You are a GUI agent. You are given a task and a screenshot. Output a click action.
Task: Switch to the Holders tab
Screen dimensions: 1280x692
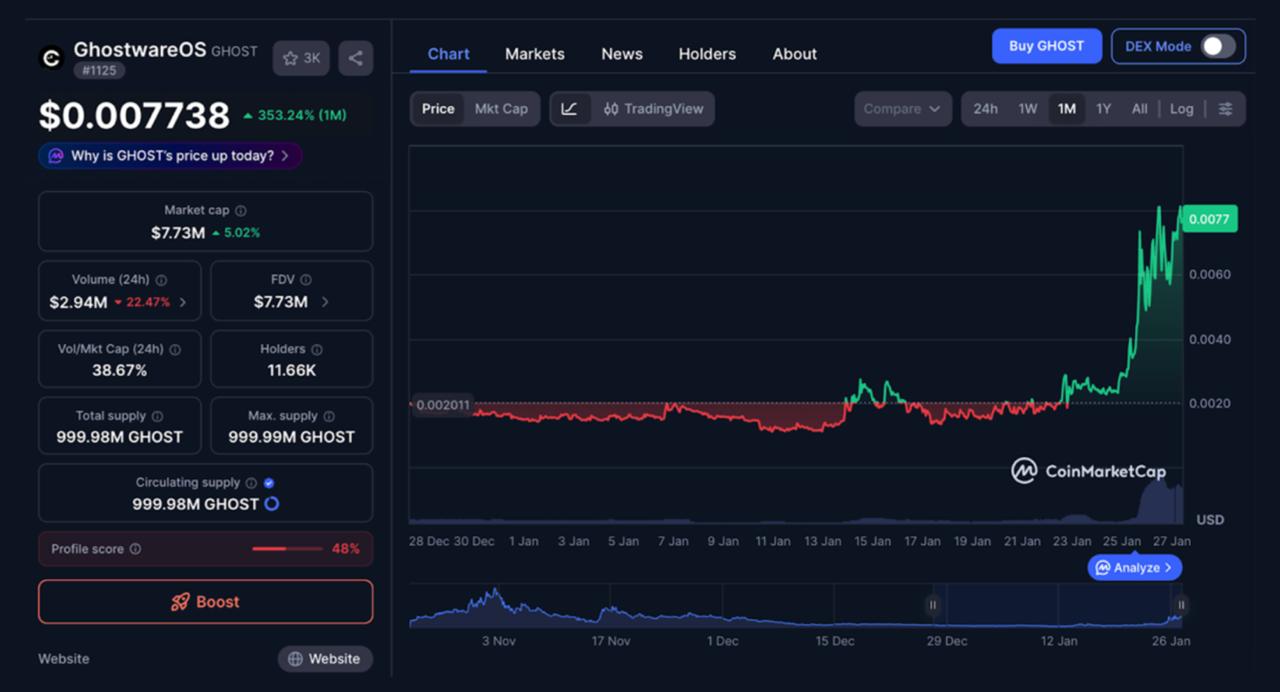(706, 54)
